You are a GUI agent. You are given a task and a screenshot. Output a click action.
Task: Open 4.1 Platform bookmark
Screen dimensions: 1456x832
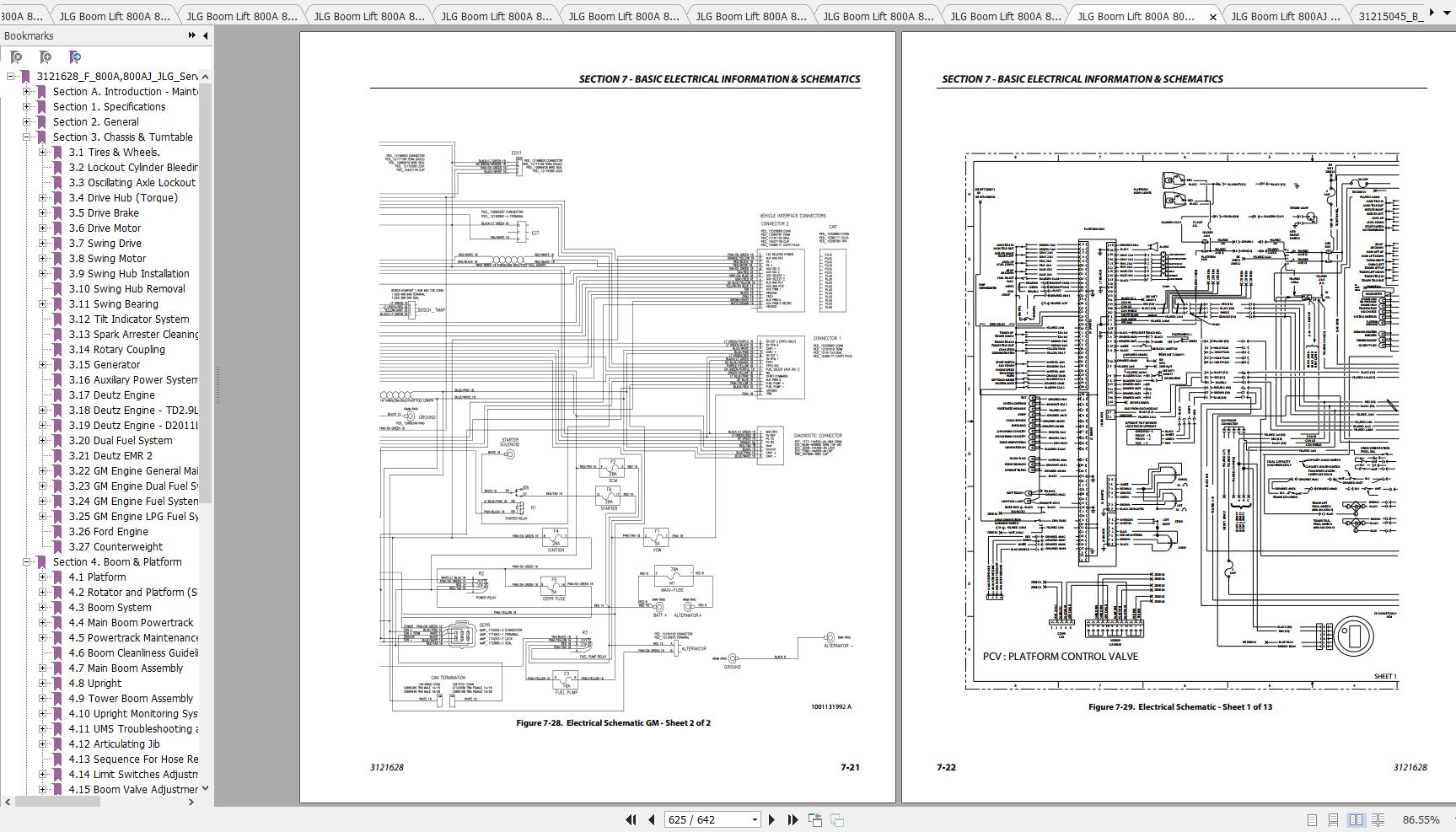pos(97,577)
